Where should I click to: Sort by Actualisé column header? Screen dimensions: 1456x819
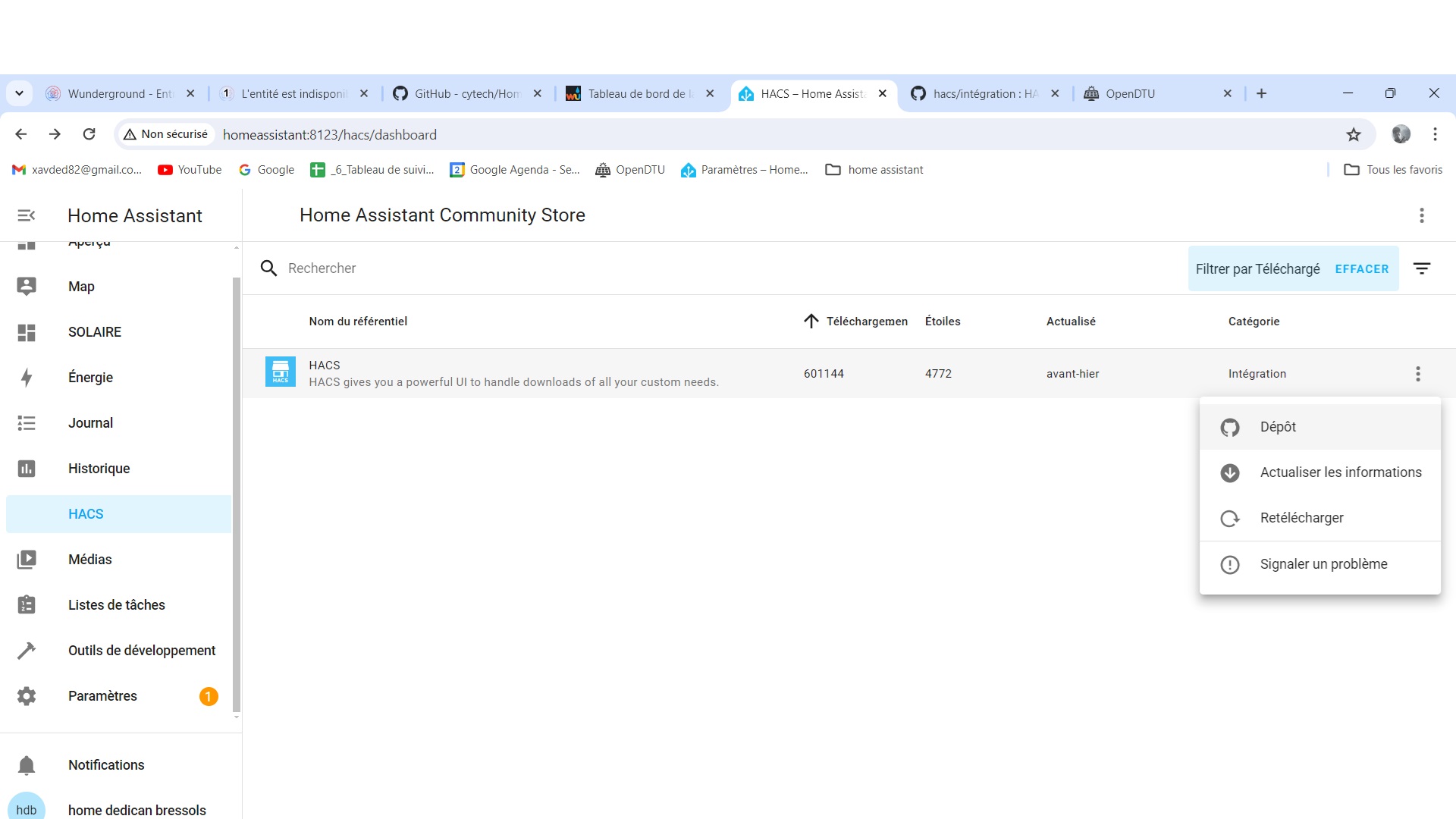pyautogui.click(x=1071, y=322)
